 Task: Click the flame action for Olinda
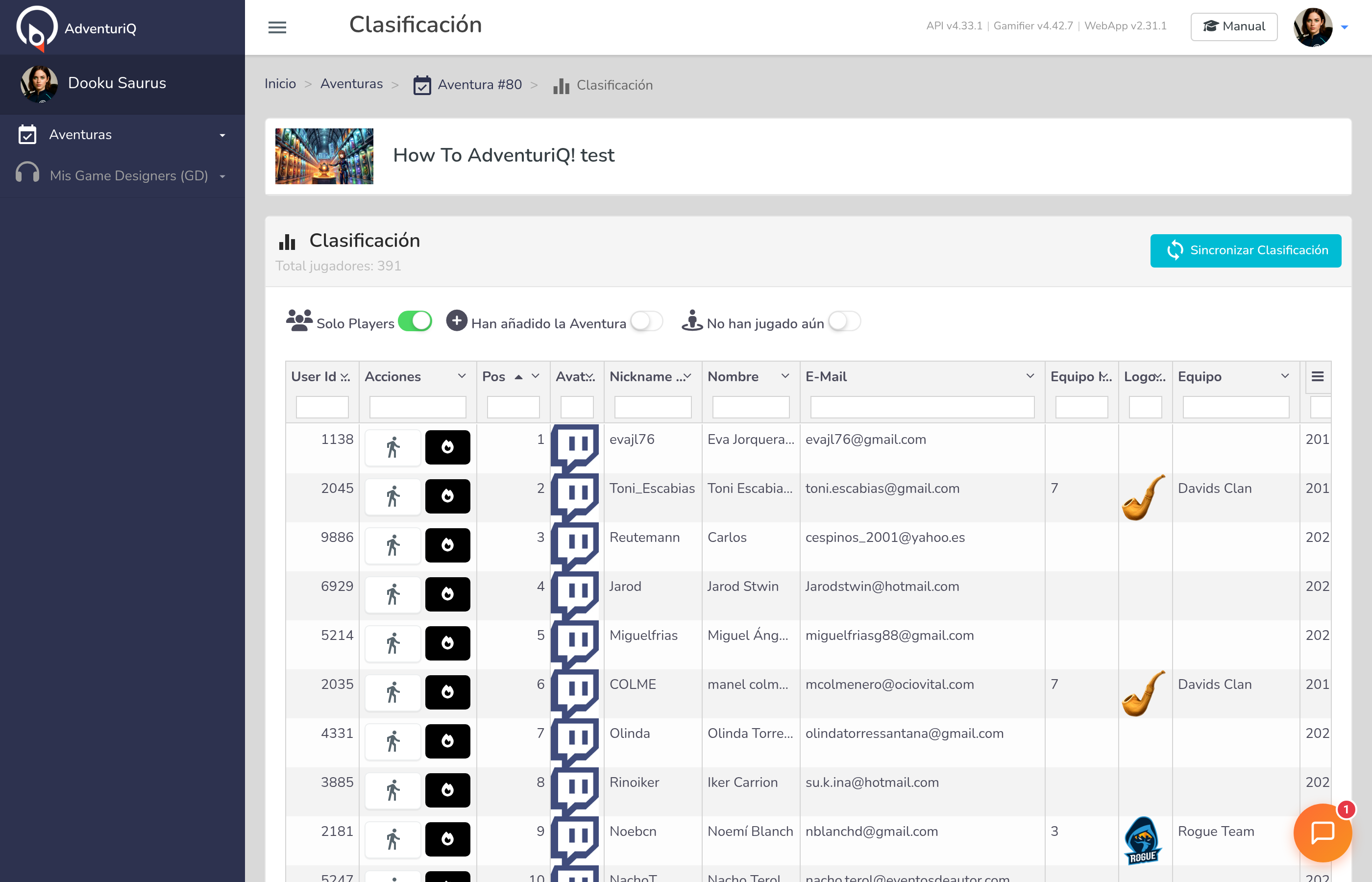[447, 741]
